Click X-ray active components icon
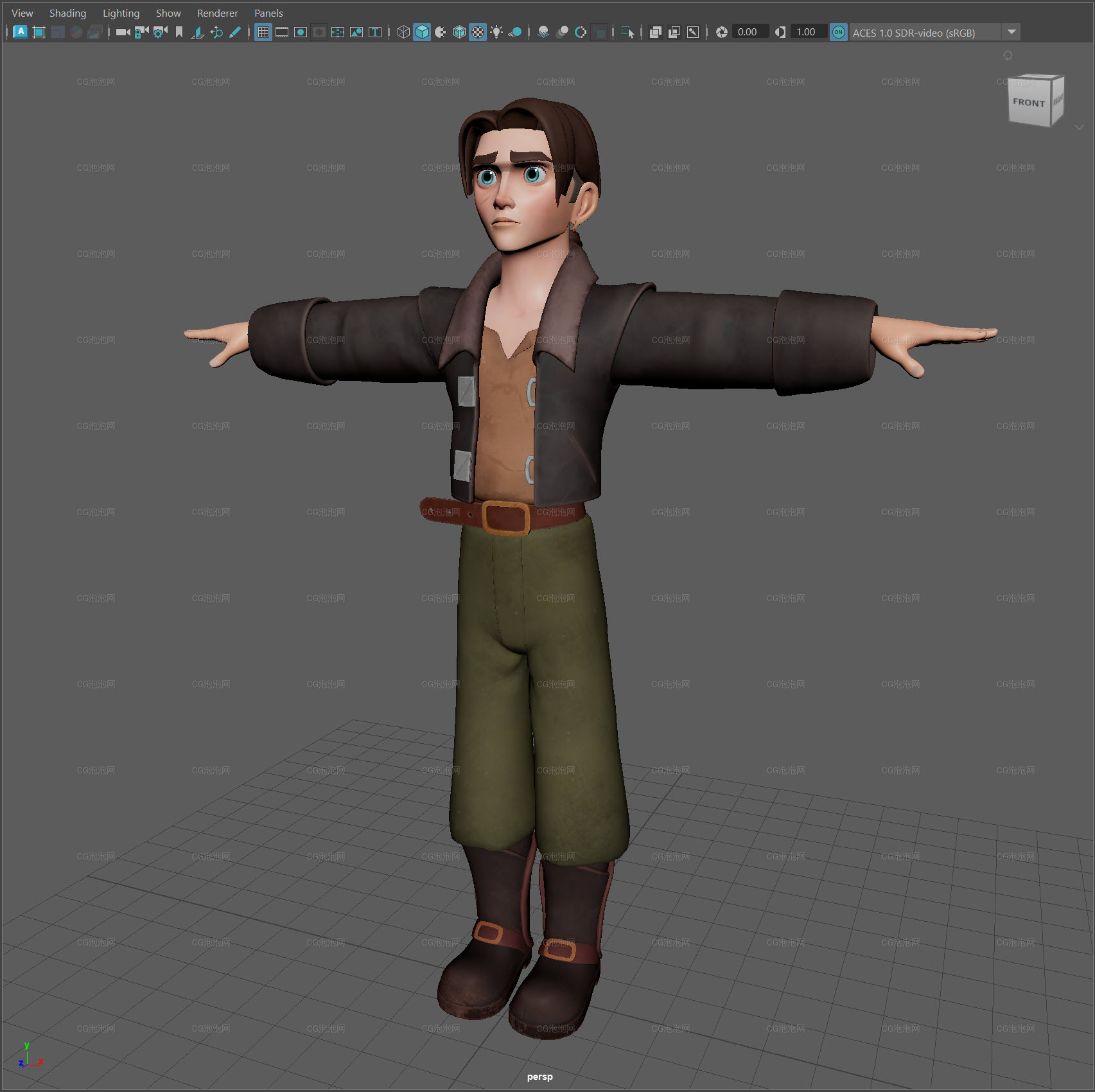 click(x=674, y=32)
